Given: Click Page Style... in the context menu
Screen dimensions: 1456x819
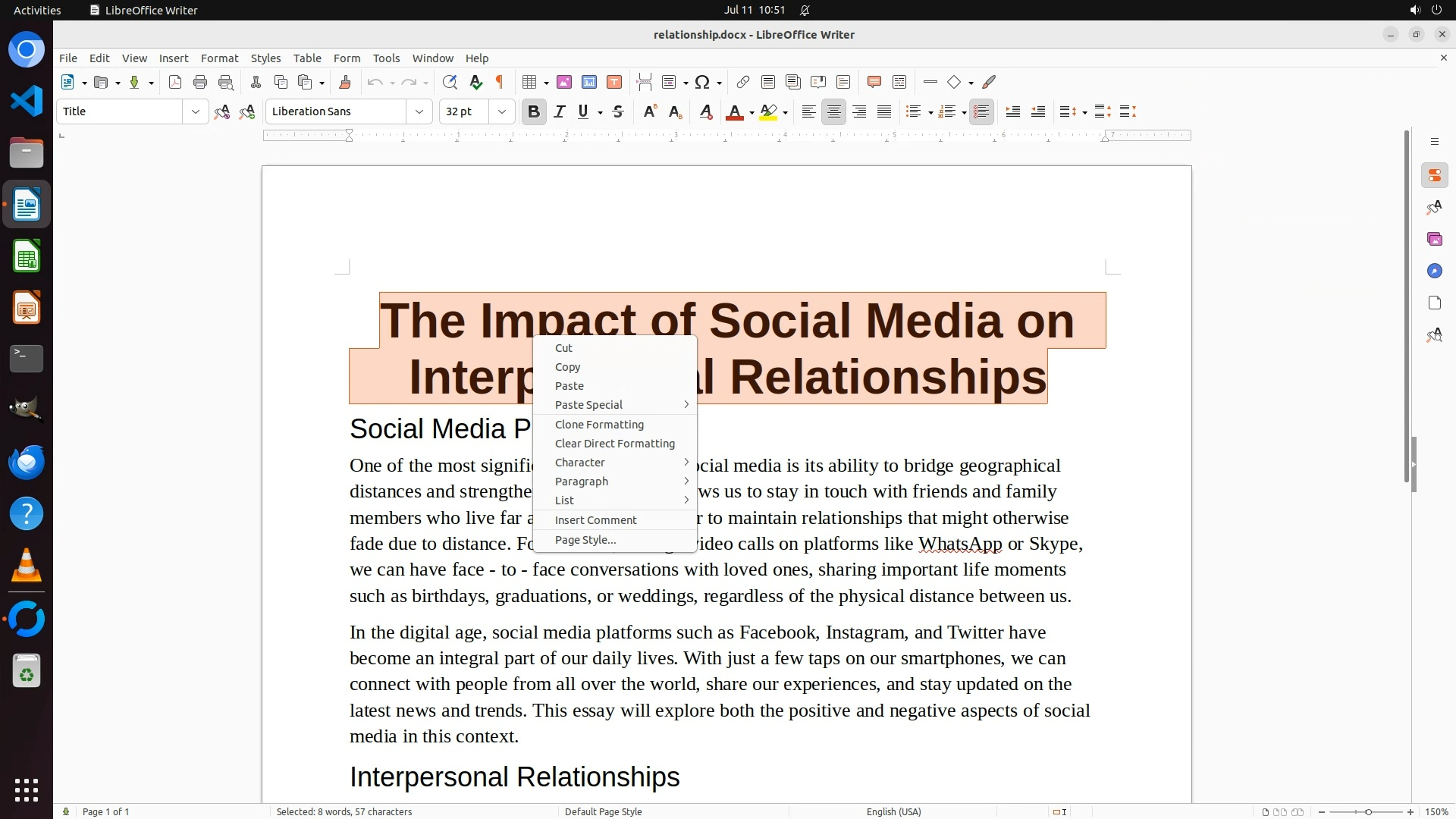Looking at the screenshot, I should (585, 540).
